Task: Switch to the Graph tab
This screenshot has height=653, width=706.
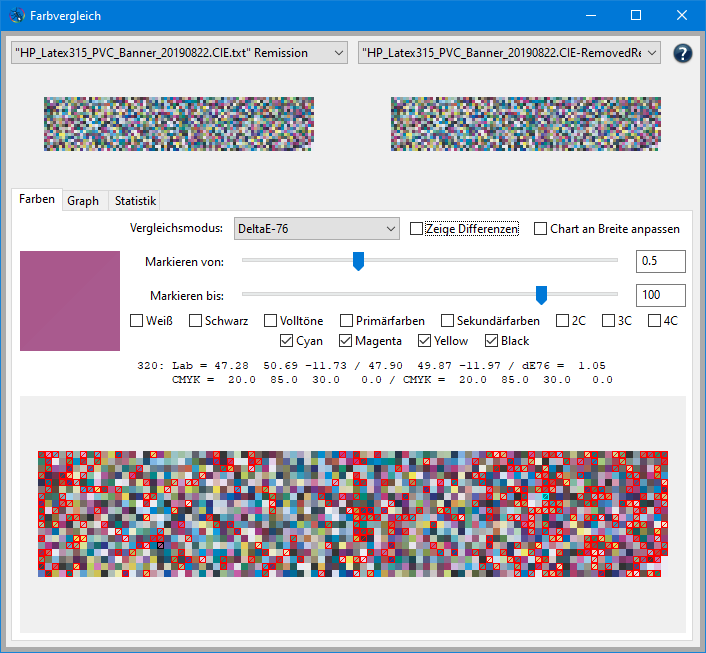Action: pos(83,201)
